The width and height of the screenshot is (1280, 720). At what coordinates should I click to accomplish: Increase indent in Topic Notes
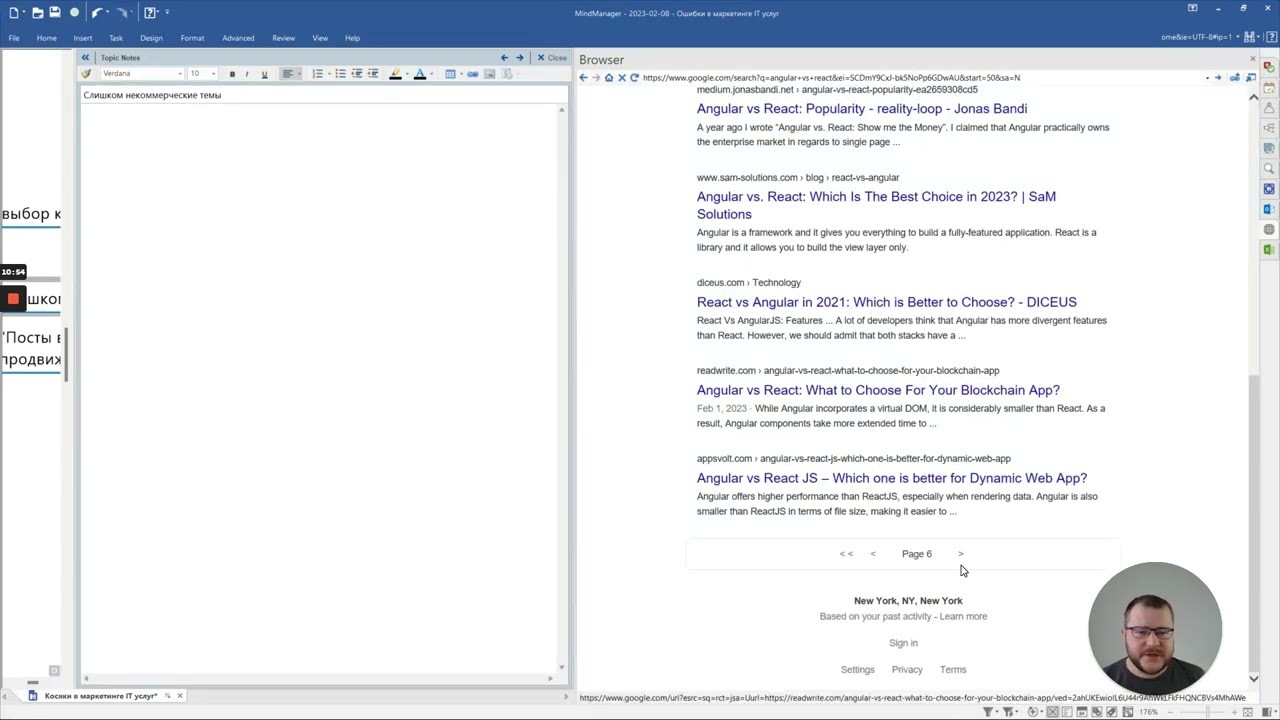coord(373,74)
